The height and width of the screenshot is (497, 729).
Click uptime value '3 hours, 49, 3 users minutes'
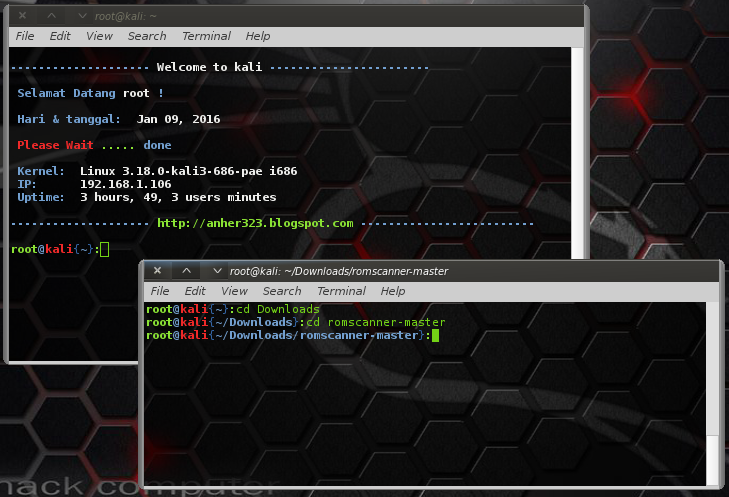point(178,197)
